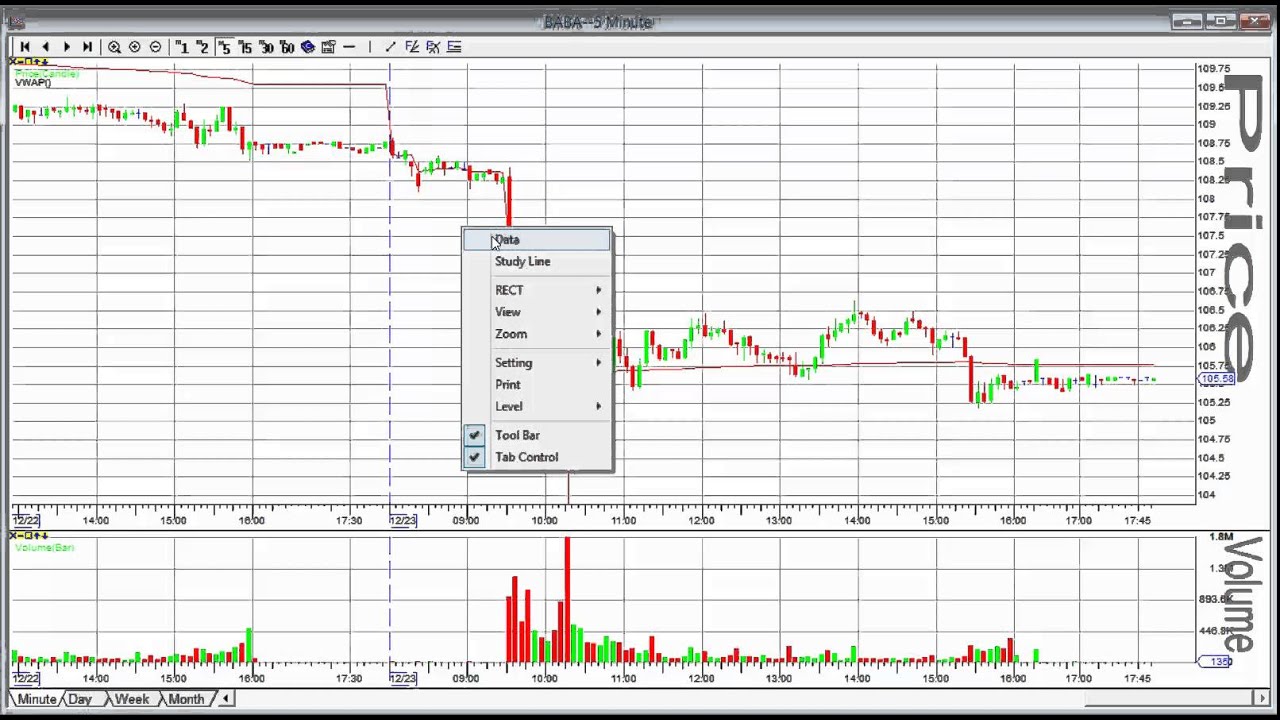Screen dimensions: 1280x720
Task: Open the chart properties icon
Action: [x=328, y=47]
